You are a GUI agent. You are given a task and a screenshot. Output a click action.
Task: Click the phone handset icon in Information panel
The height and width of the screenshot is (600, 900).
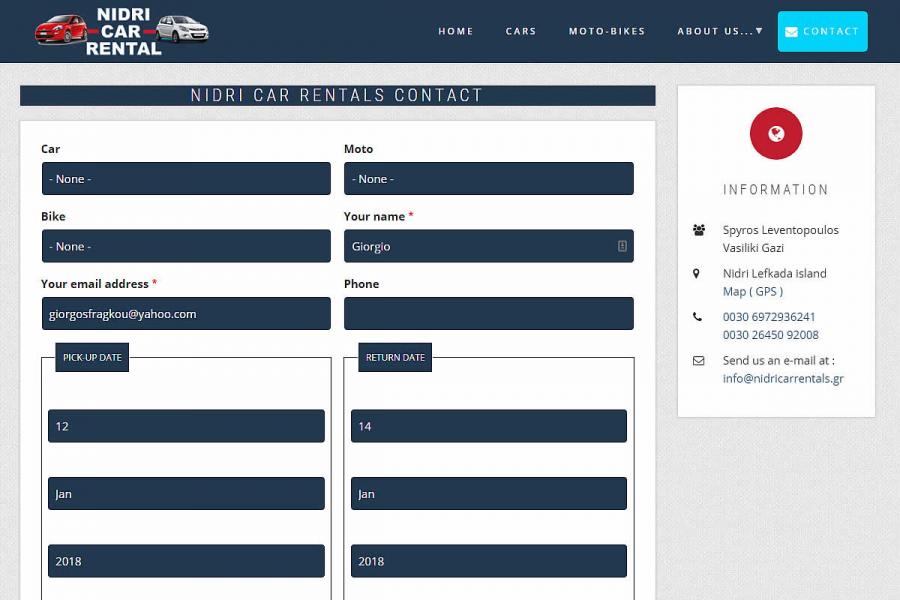[x=697, y=316]
